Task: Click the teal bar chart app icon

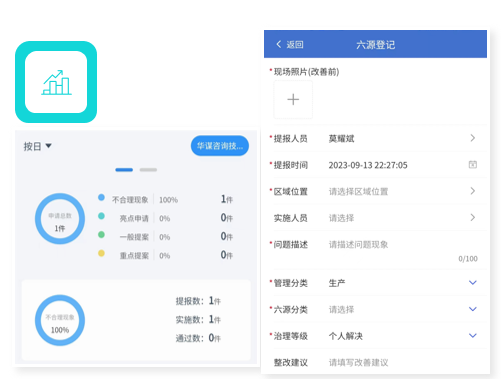Action: [56, 82]
